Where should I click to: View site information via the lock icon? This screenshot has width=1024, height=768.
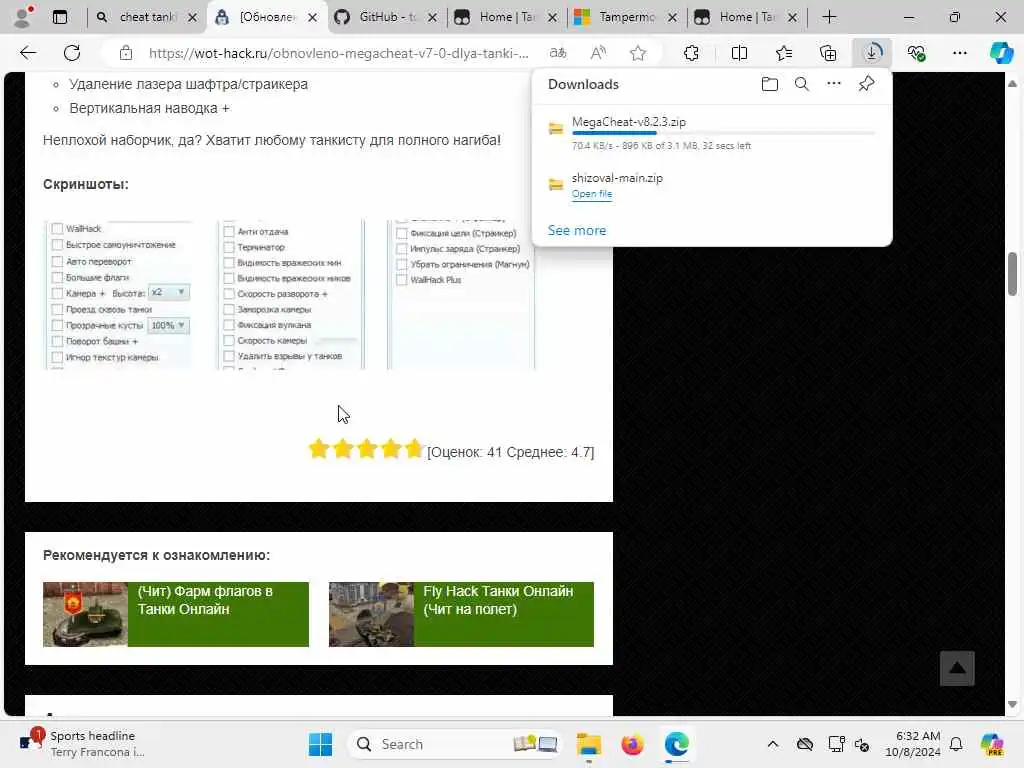pyautogui.click(x=125, y=53)
